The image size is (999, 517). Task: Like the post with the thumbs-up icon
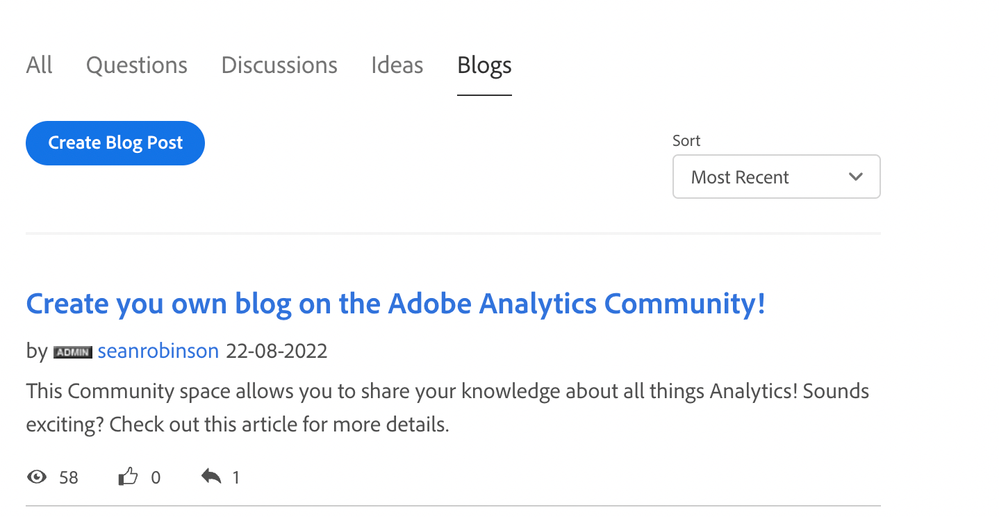[x=128, y=477]
